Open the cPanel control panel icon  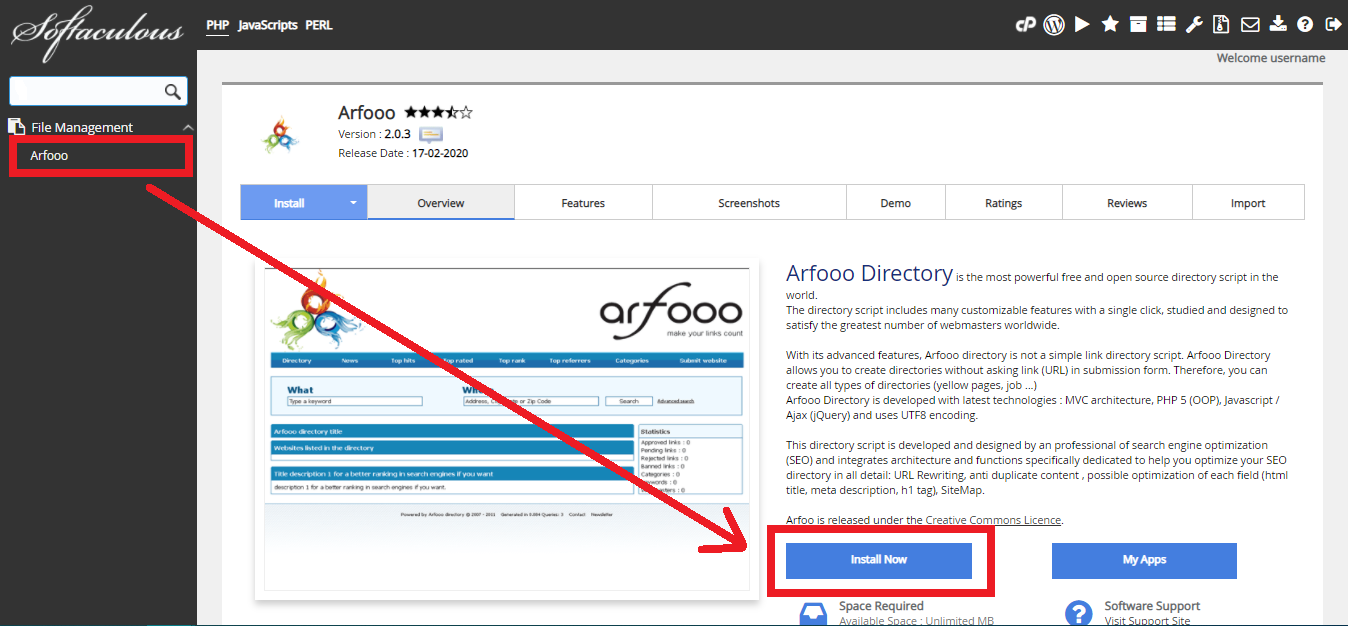[x=1025, y=25]
